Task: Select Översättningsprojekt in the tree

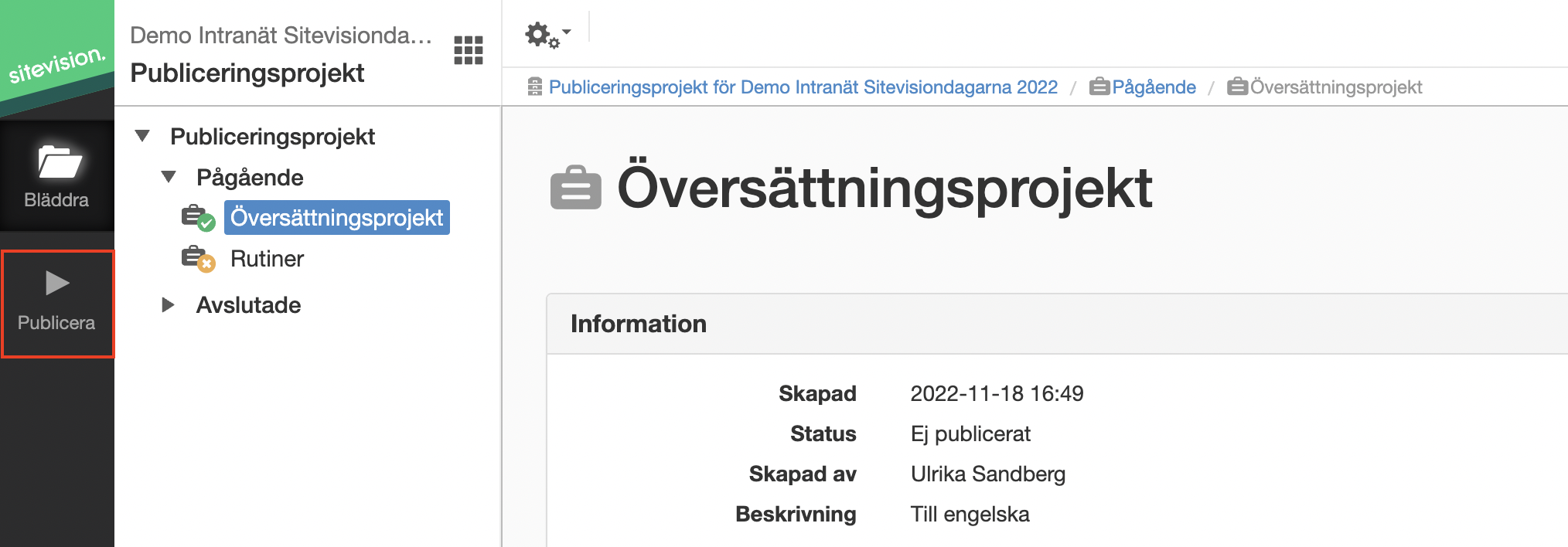Action: pos(337,218)
